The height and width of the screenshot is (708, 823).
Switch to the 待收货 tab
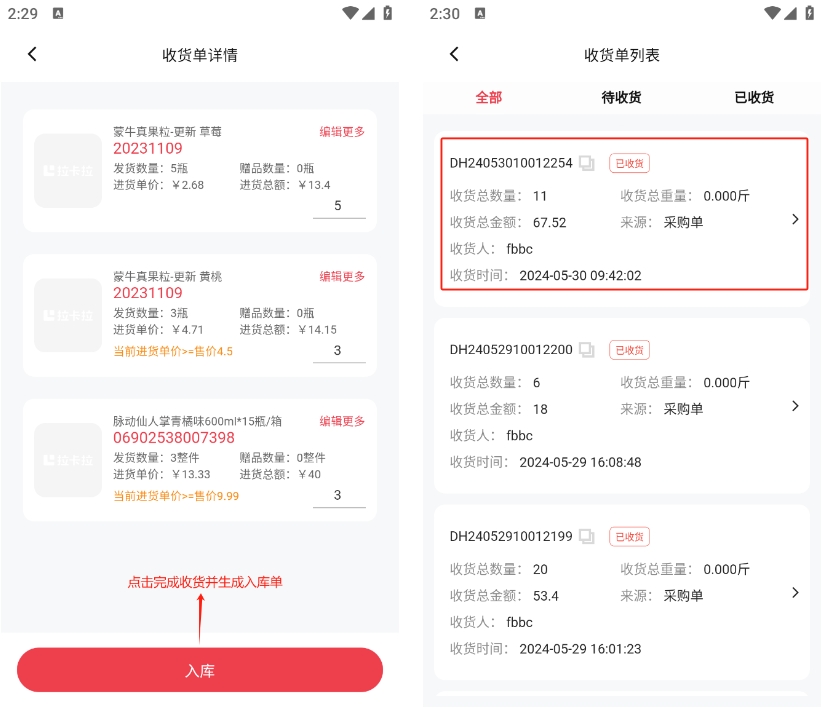tap(621, 97)
